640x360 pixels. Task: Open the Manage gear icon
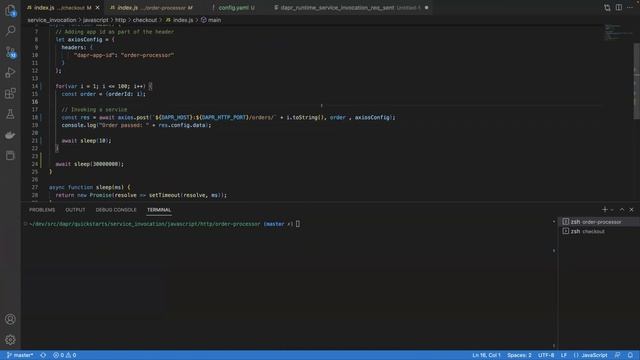point(10,340)
